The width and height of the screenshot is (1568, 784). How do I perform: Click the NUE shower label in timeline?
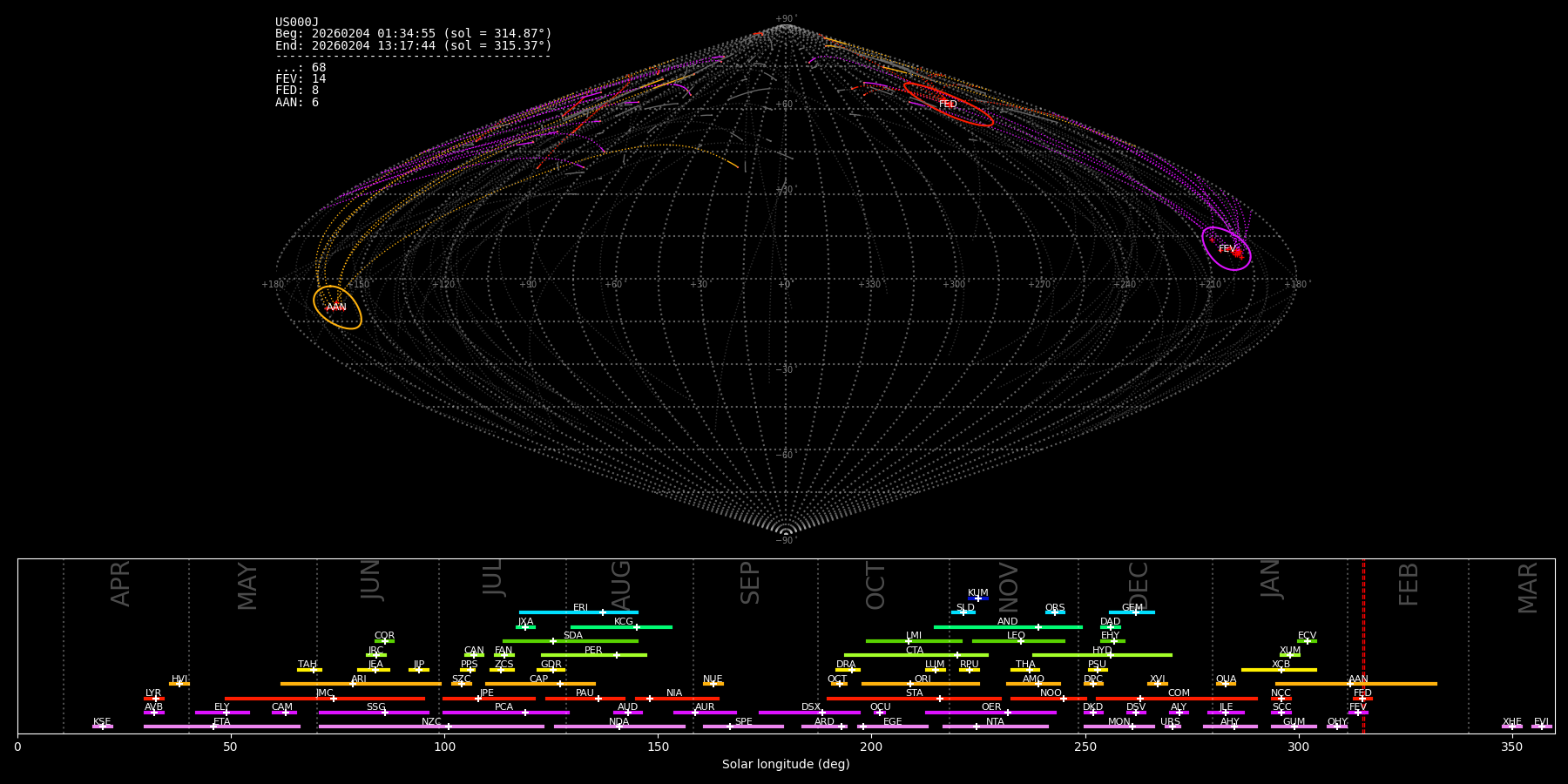713,679
